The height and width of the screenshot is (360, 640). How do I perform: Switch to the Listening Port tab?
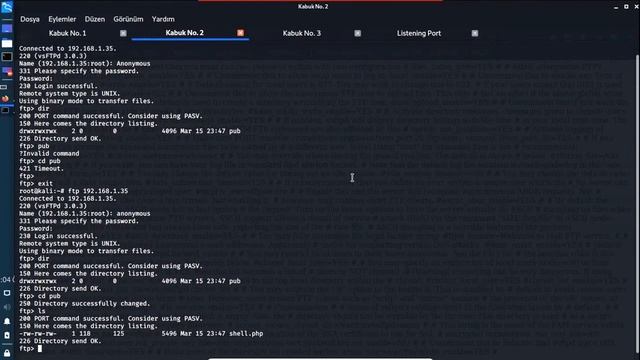pyautogui.click(x=419, y=33)
